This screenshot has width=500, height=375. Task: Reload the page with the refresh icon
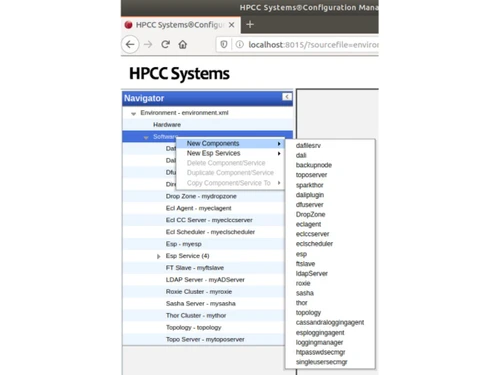165,44
